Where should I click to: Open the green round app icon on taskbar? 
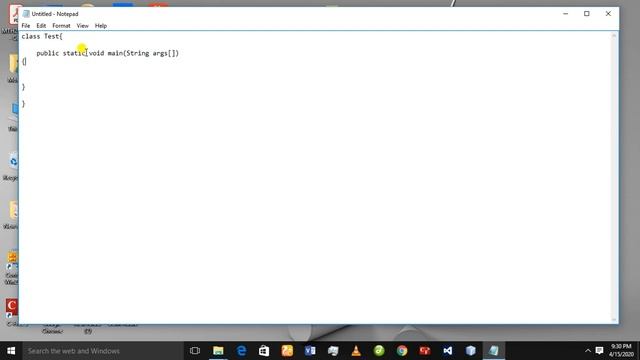click(379, 351)
